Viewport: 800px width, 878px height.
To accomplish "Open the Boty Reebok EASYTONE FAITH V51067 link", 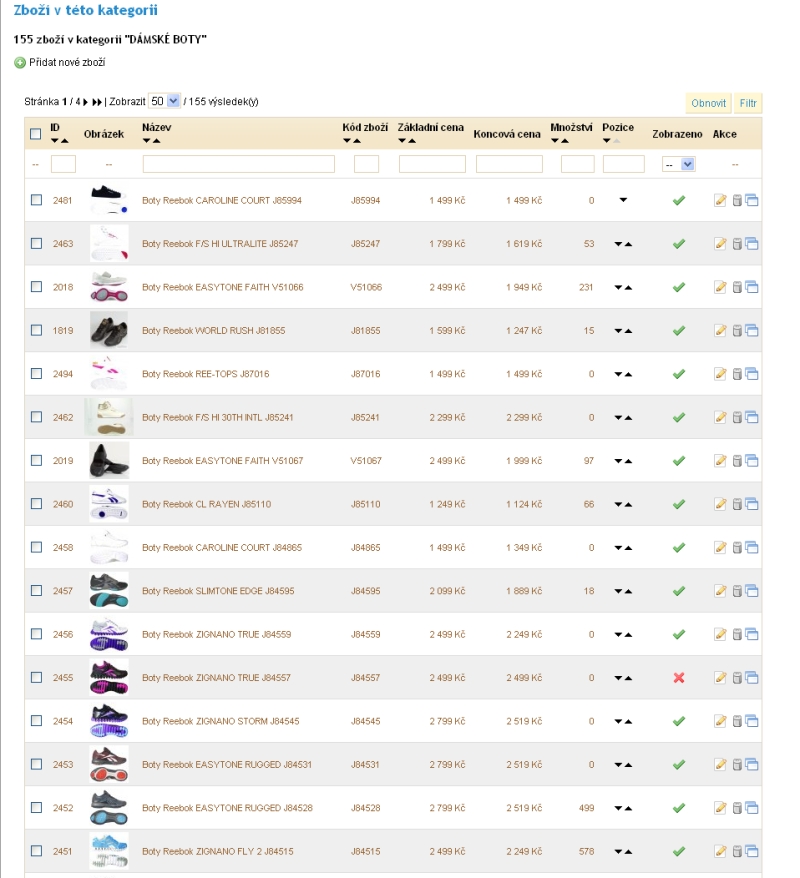I will (x=222, y=461).
